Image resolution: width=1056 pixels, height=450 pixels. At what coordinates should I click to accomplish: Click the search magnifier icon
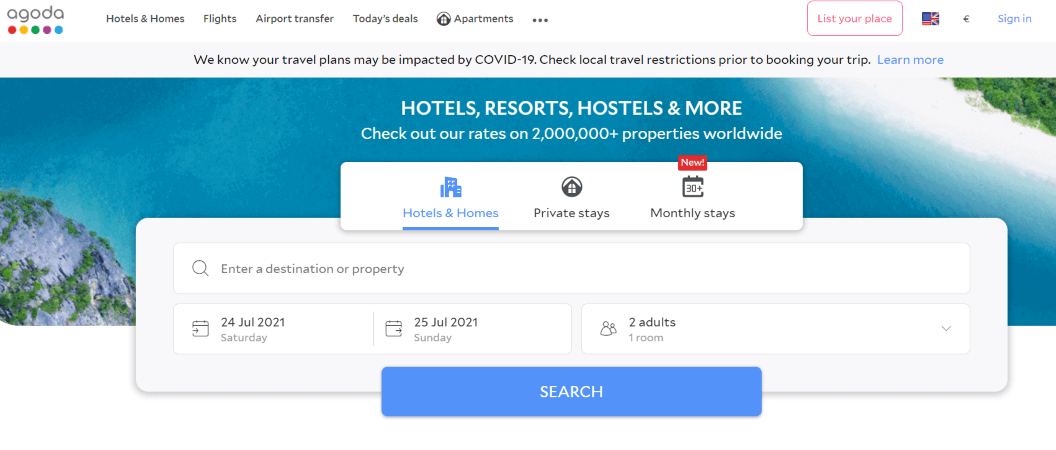(x=200, y=268)
